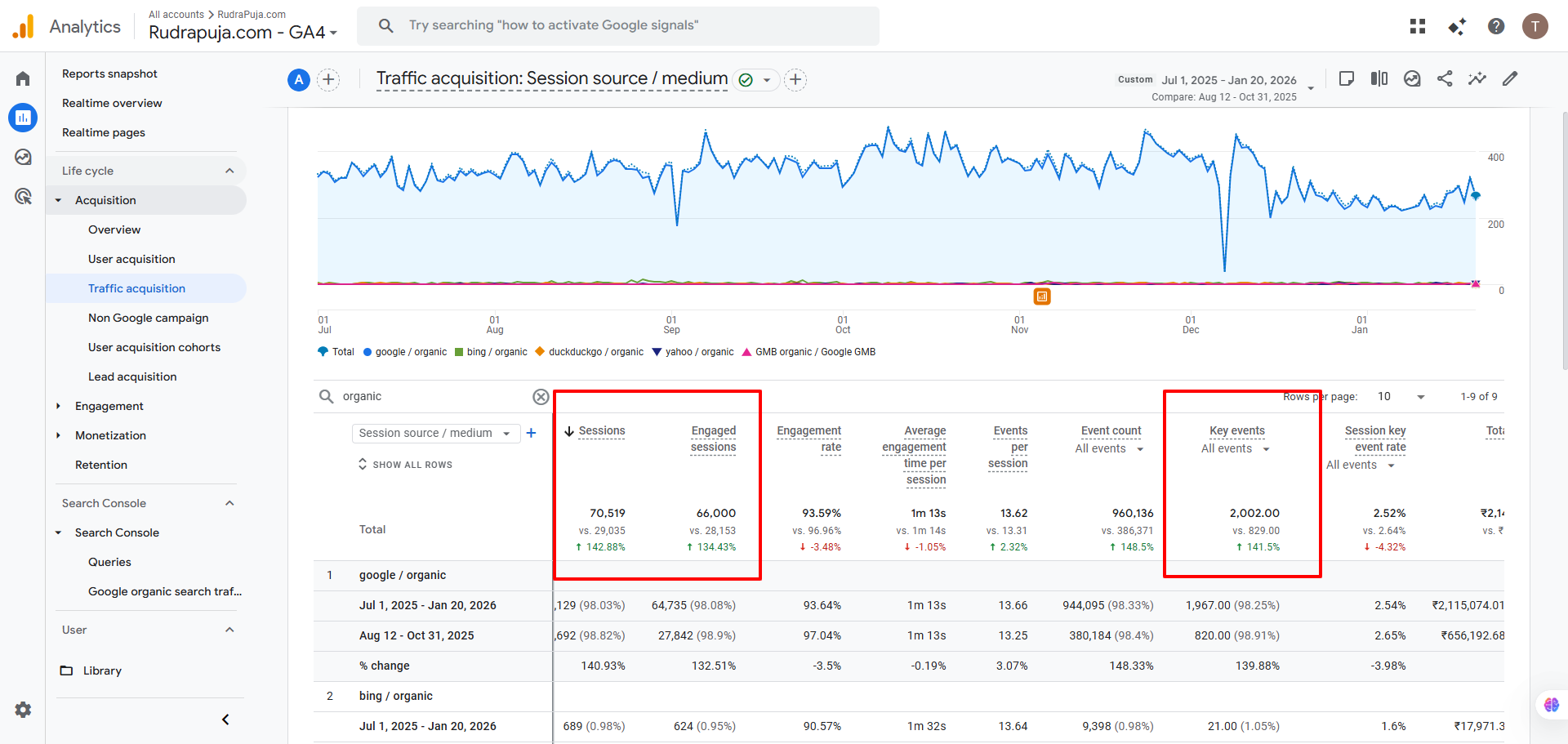Open Search Console Queries report
The width and height of the screenshot is (1568, 744).
(109, 562)
